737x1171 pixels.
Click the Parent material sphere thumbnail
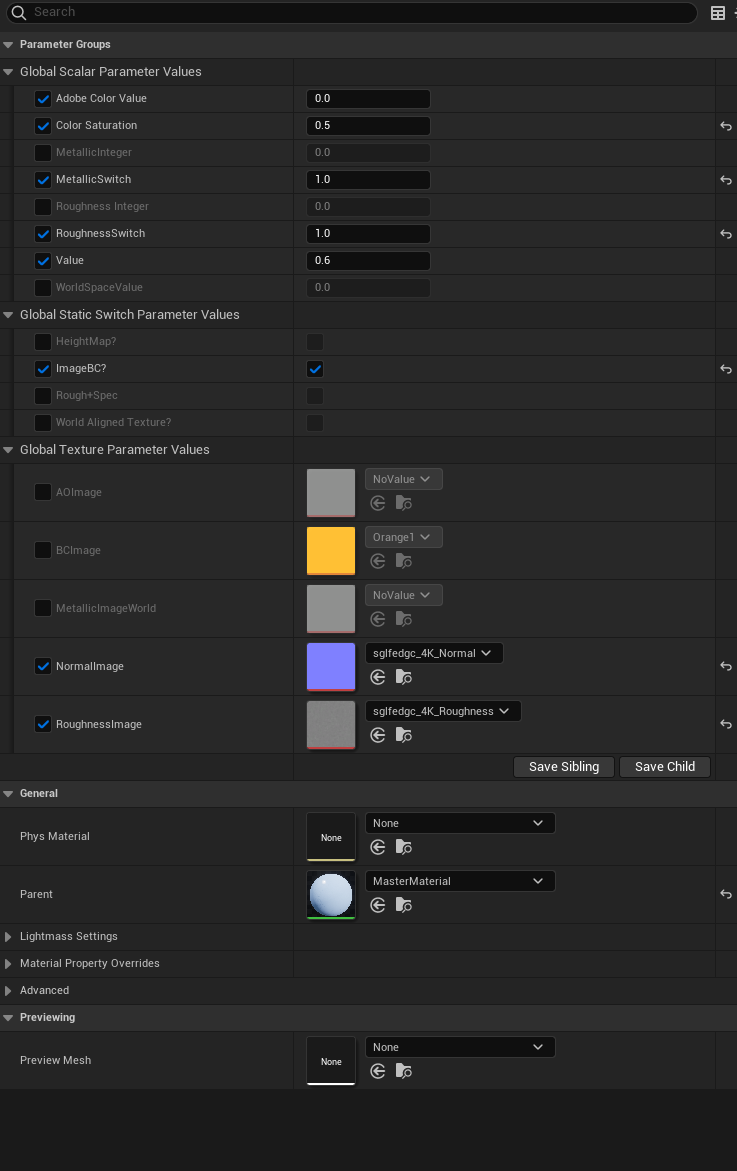(331, 895)
